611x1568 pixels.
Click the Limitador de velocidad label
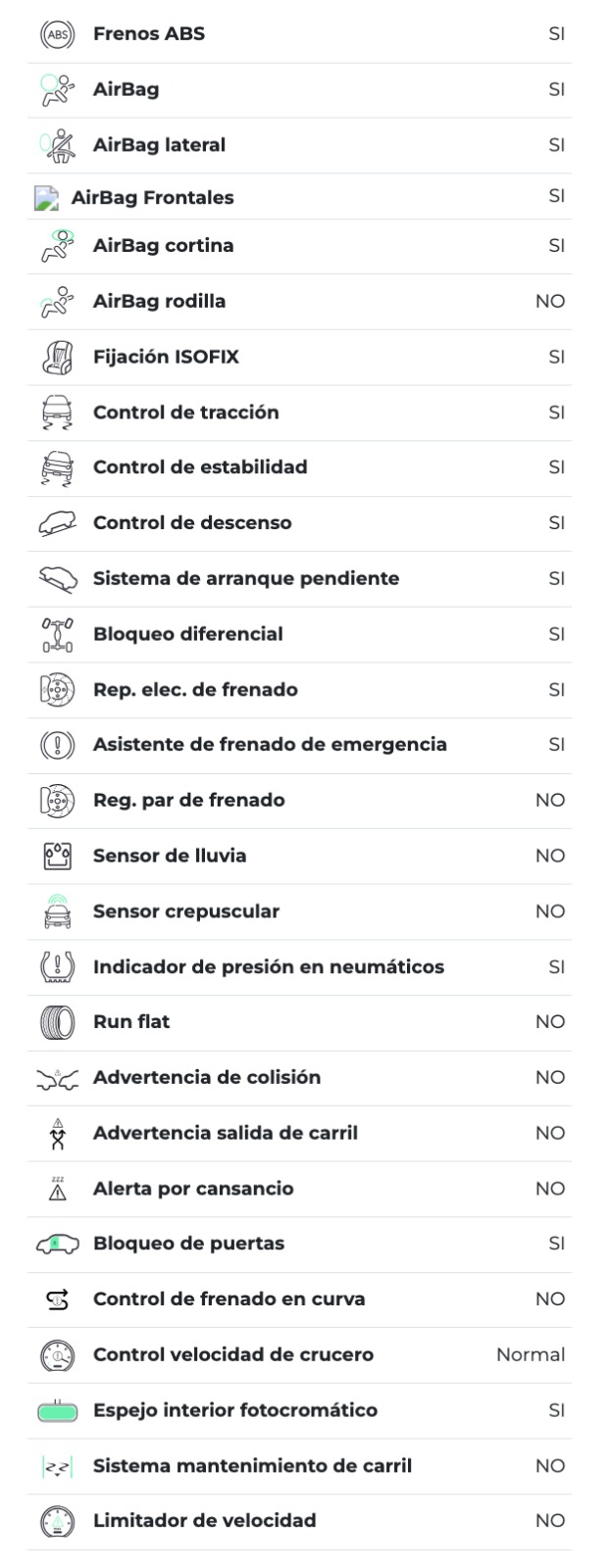tap(205, 1521)
